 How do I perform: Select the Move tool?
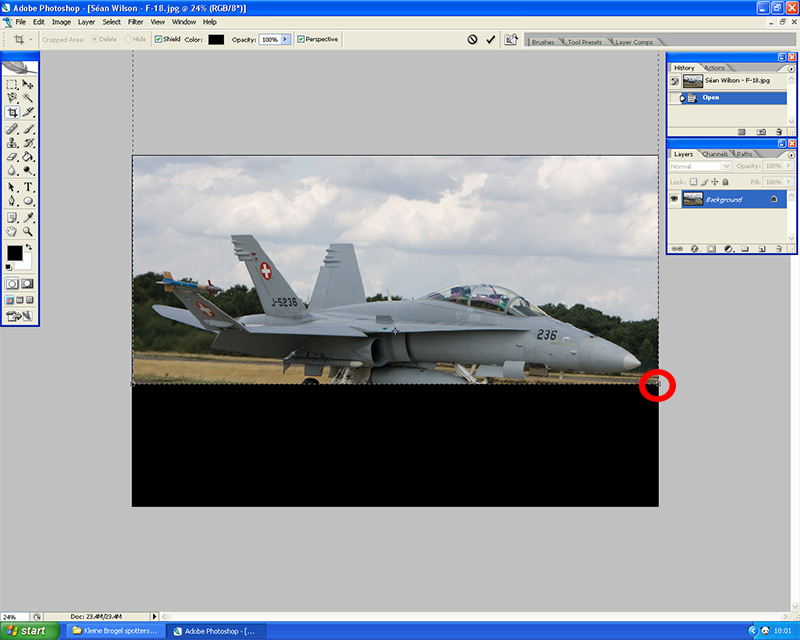click(x=28, y=84)
